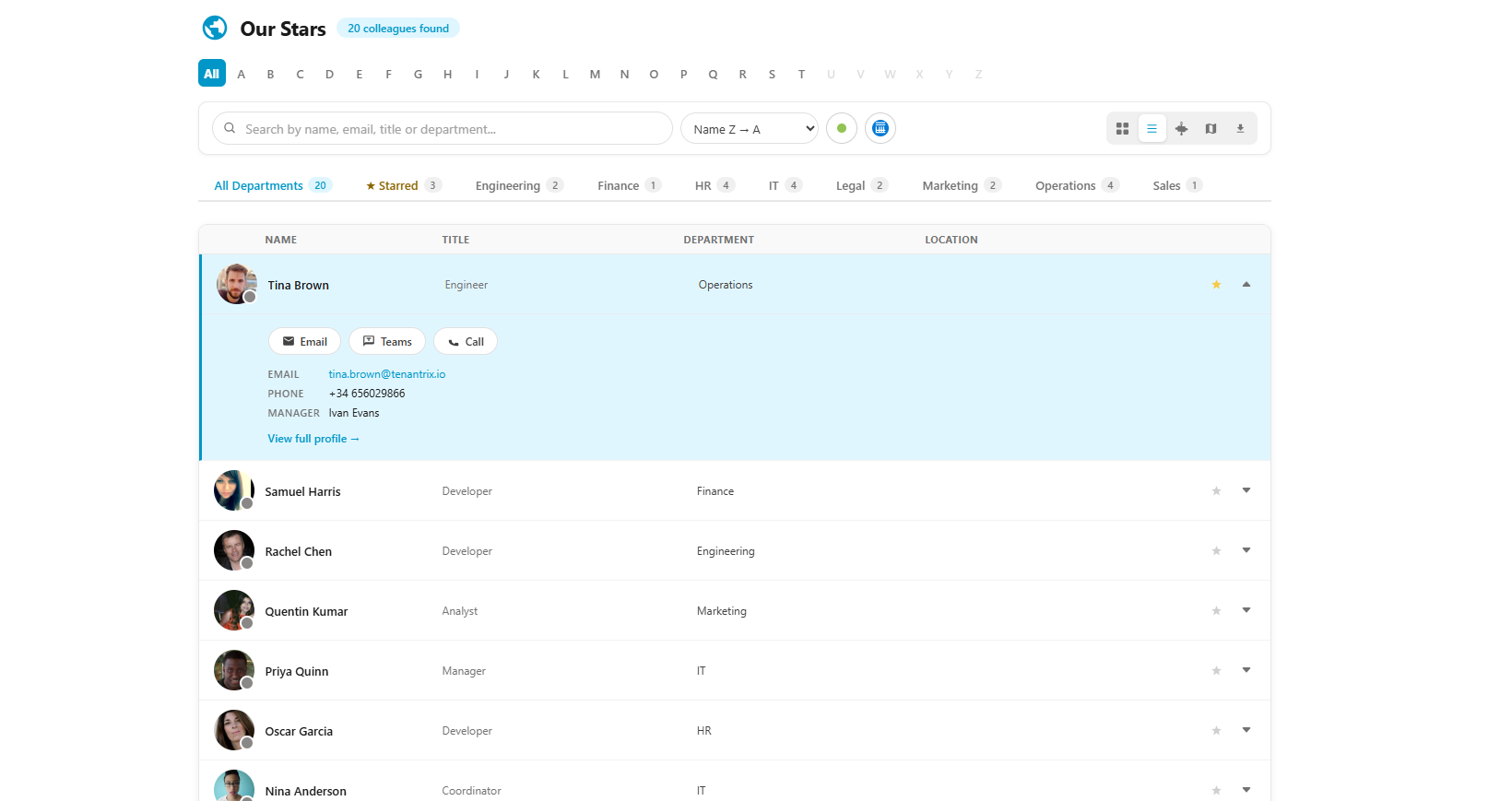Click View full profile link
Viewport: 1512px width, 801px height.
[x=313, y=439]
